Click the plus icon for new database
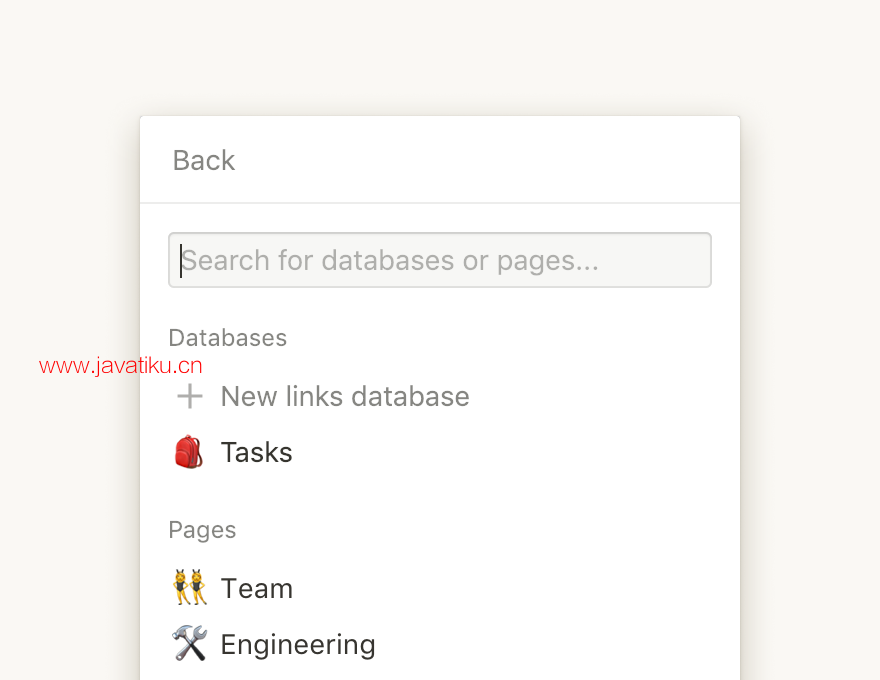 point(190,397)
